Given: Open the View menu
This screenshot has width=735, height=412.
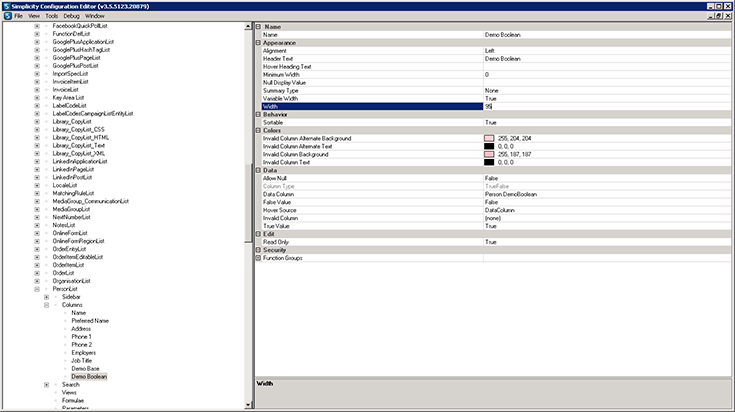Looking at the screenshot, I should [x=34, y=16].
